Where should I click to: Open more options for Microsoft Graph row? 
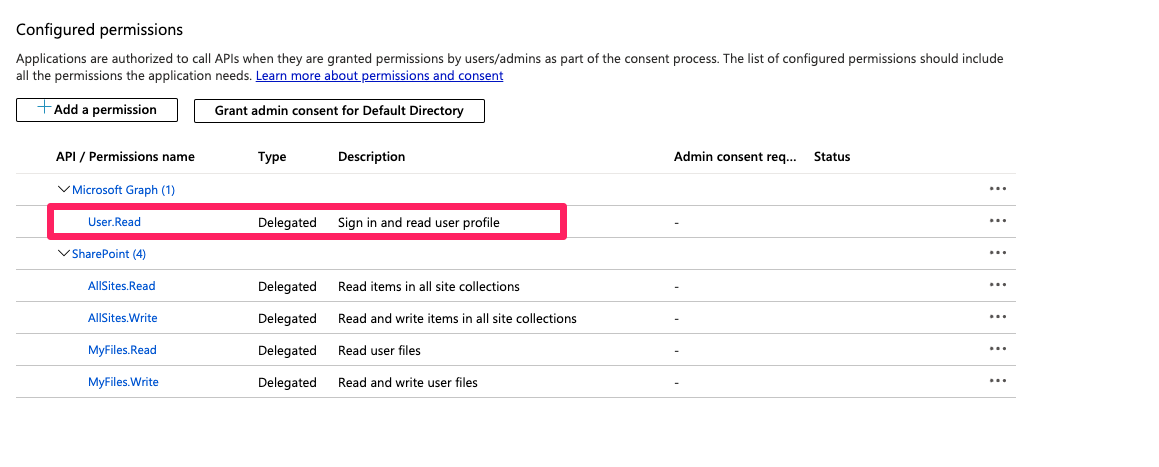pyautogui.click(x=997, y=188)
